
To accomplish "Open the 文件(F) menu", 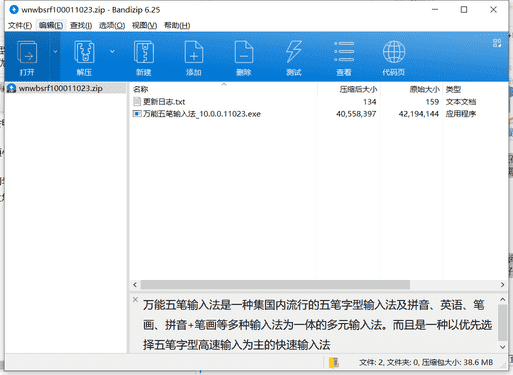I will pyautogui.click(x=20, y=25).
